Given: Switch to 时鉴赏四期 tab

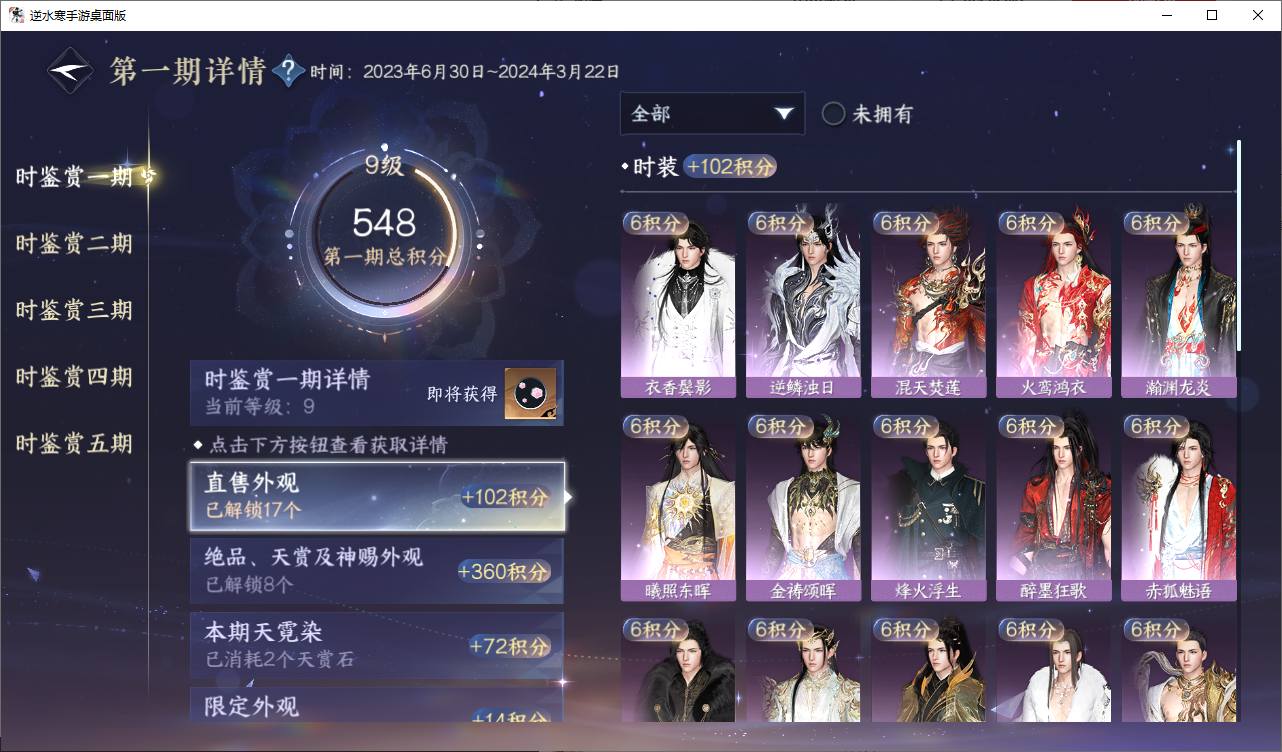Looking at the screenshot, I should [x=74, y=377].
